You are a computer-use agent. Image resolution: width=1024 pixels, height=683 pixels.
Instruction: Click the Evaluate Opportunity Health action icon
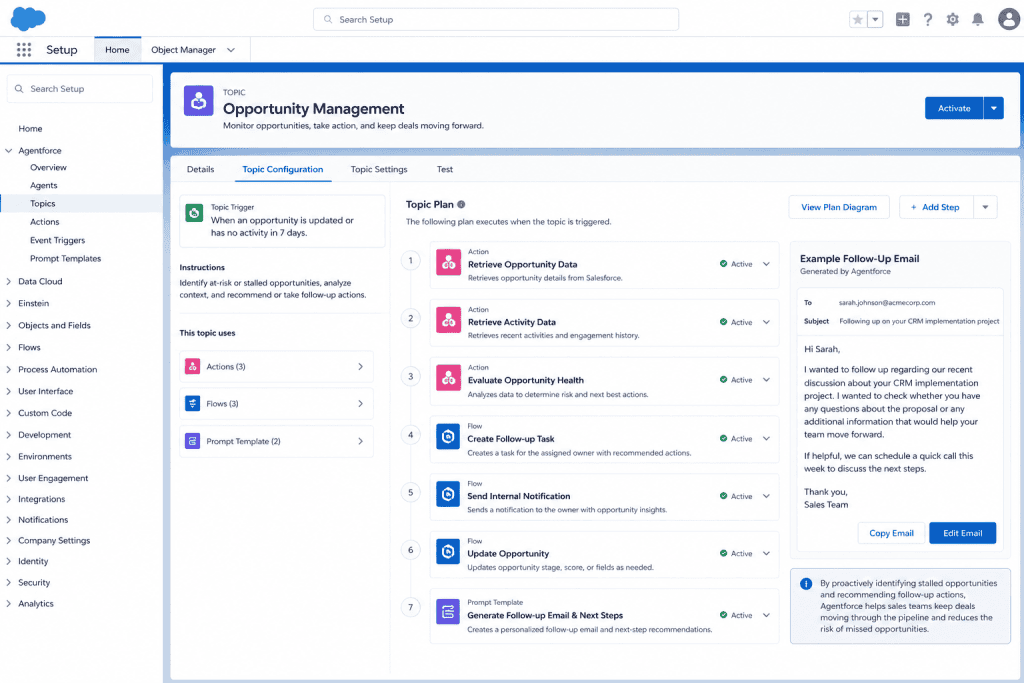[x=449, y=378]
